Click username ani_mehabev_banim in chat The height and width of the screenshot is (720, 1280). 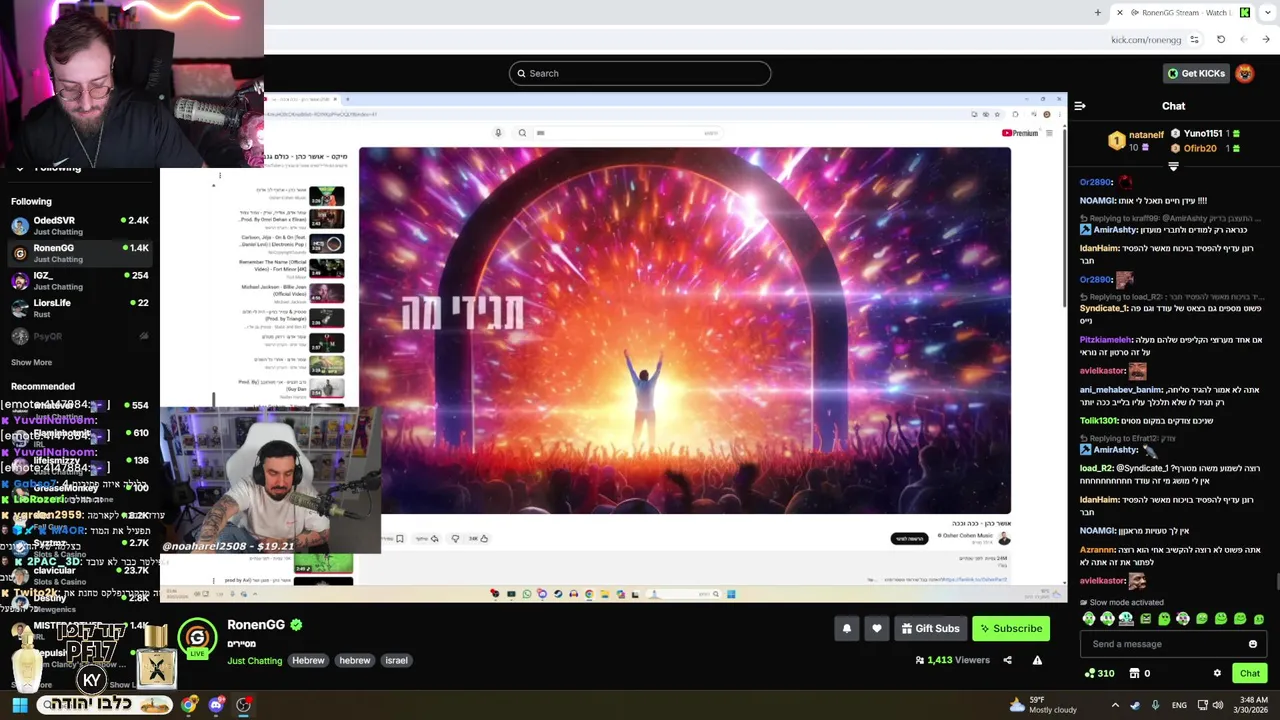1121,390
